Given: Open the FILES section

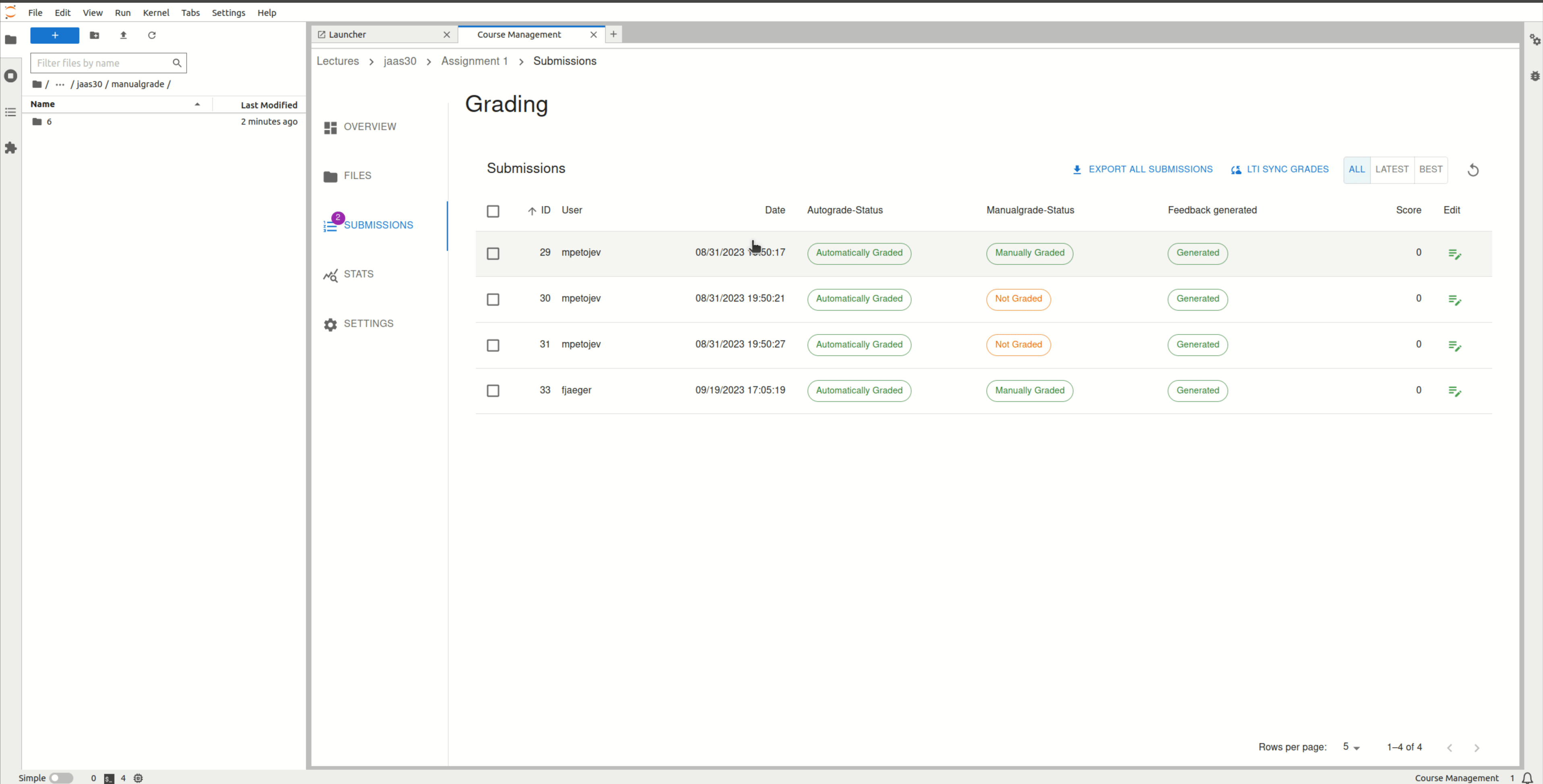Looking at the screenshot, I should coord(348,176).
